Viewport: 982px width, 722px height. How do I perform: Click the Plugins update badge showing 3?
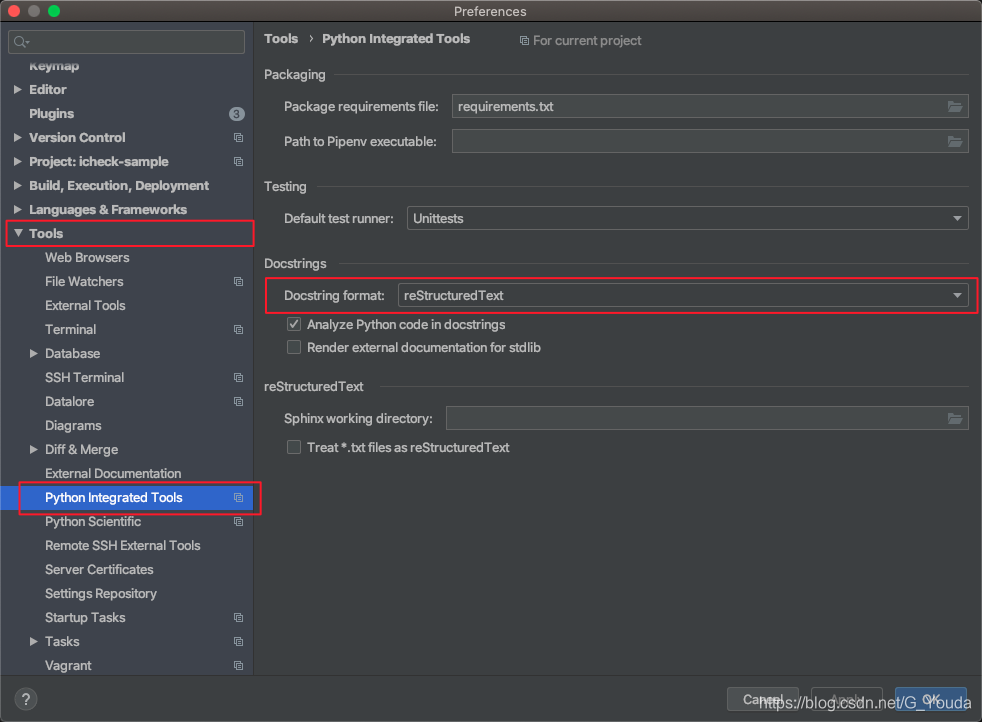click(237, 113)
